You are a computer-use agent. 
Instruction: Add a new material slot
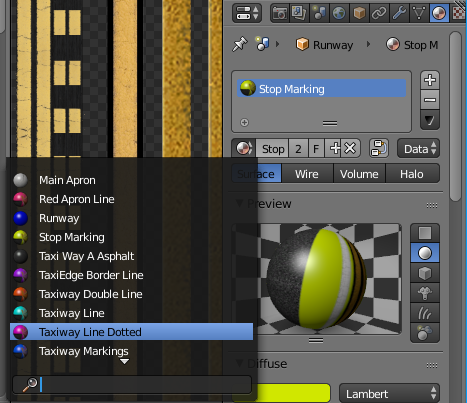click(x=430, y=80)
